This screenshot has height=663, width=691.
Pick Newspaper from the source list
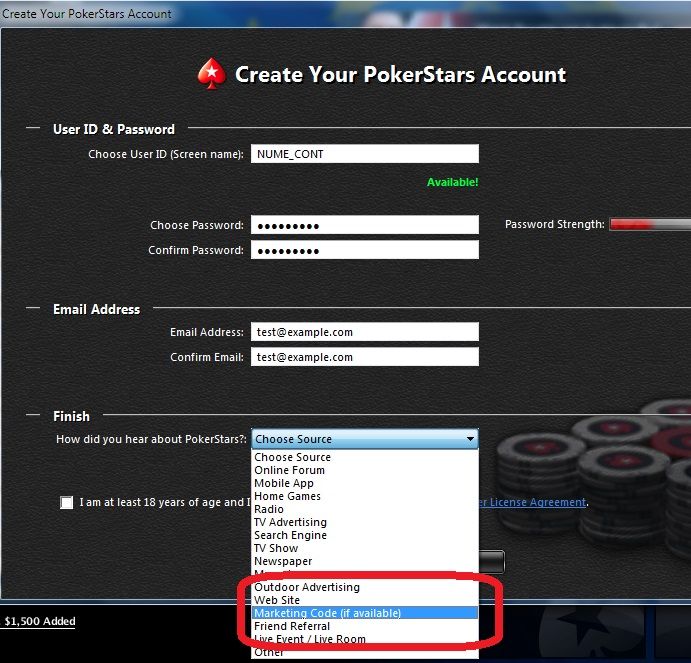click(365, 561)
